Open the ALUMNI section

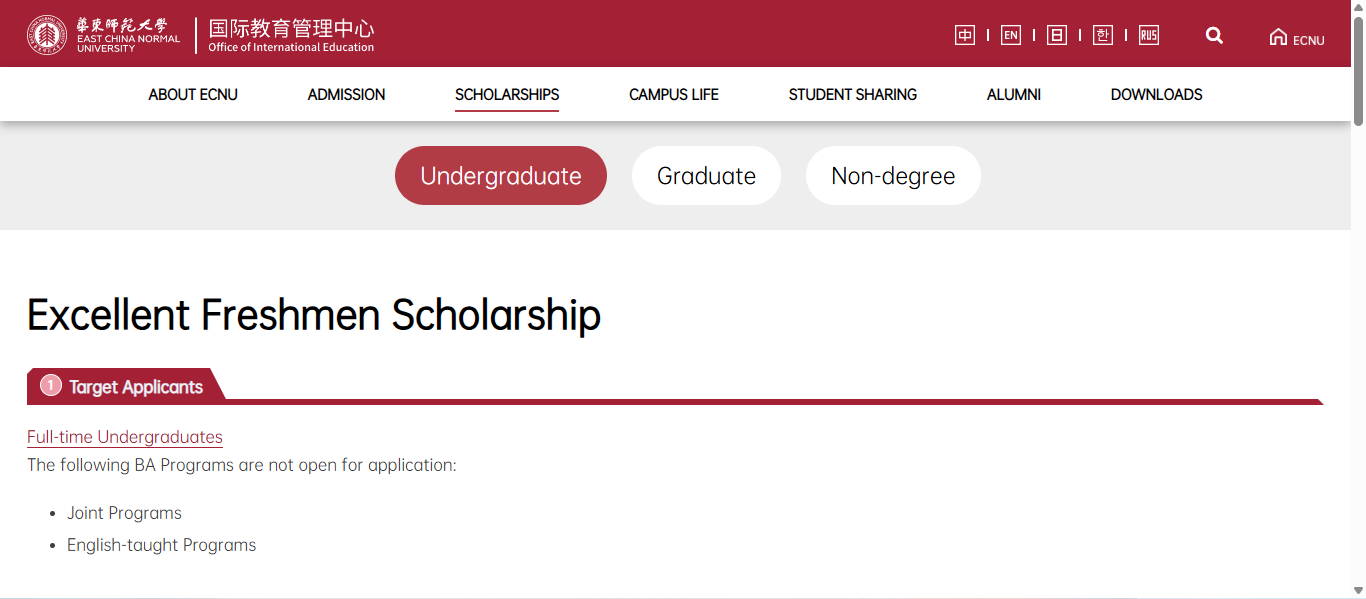(x=1013, y=94)
